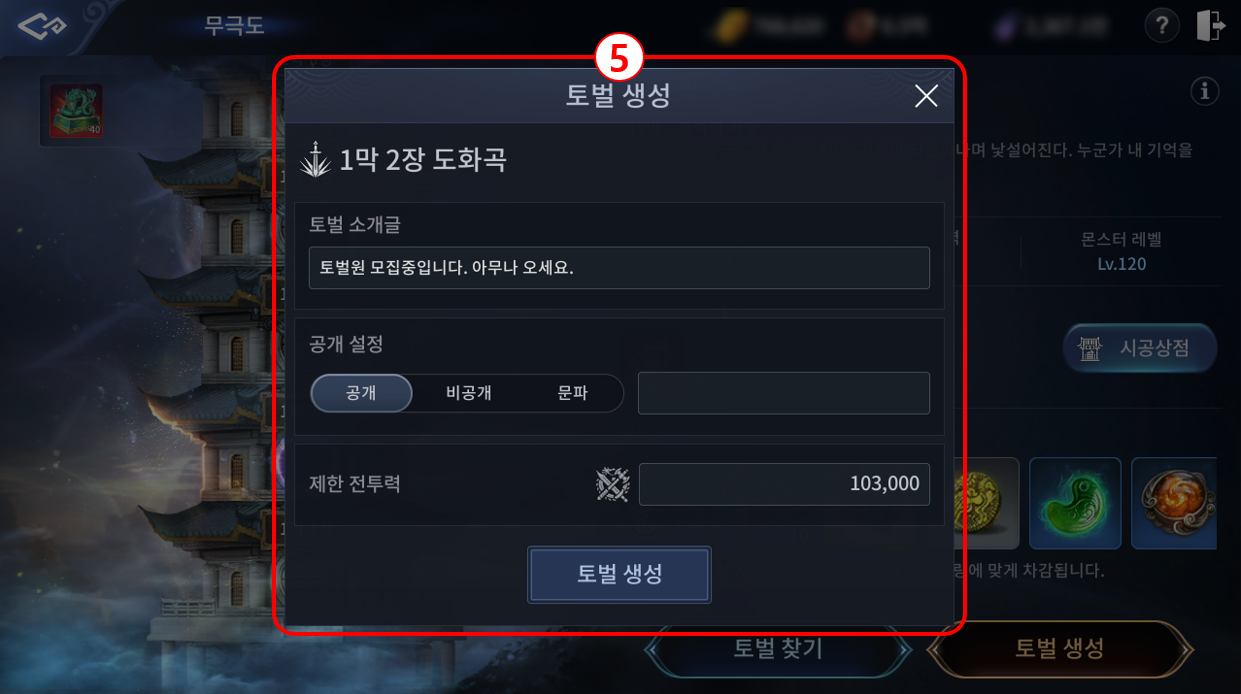The image size is (1241, 694).
Task: Open the help question mark icon
Action: pyautogui.click(x=1161, y=26)
